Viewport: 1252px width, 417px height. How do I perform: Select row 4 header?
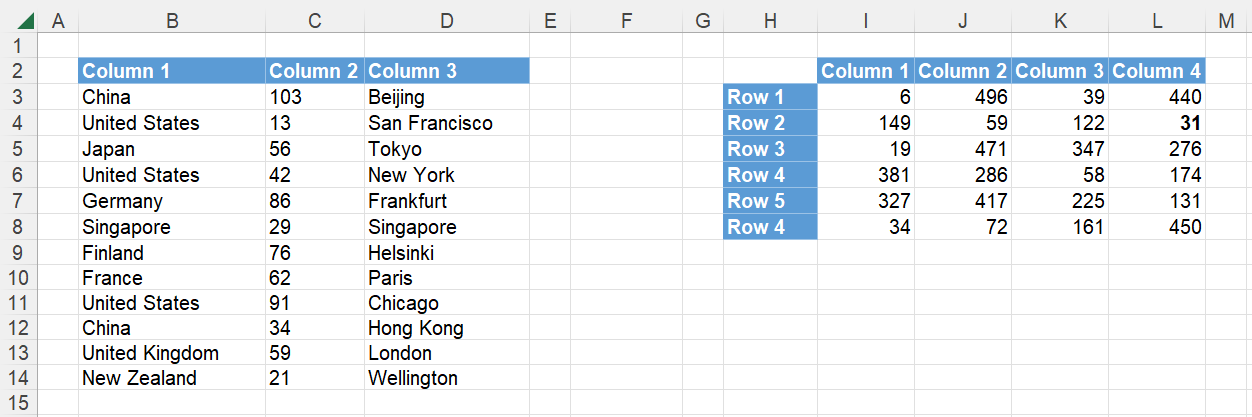tap(18, 123)
